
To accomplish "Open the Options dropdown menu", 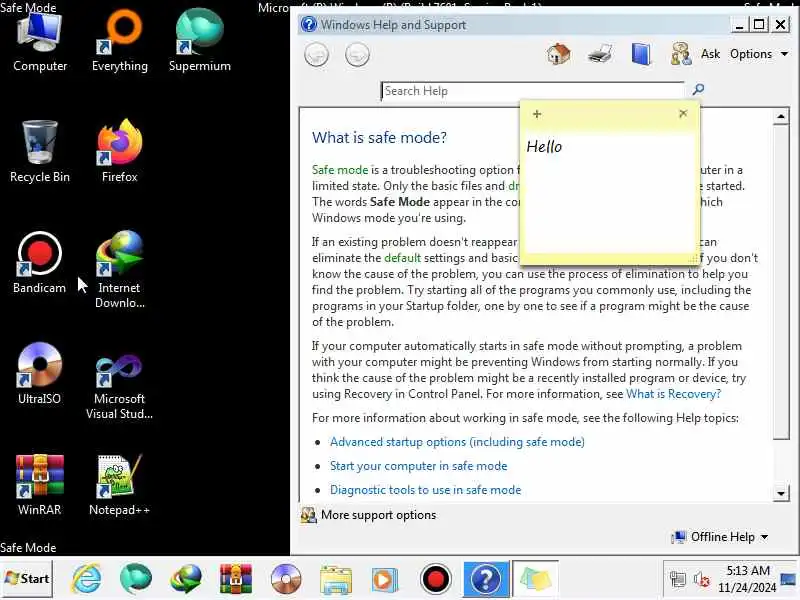I will tap(759, 54).
